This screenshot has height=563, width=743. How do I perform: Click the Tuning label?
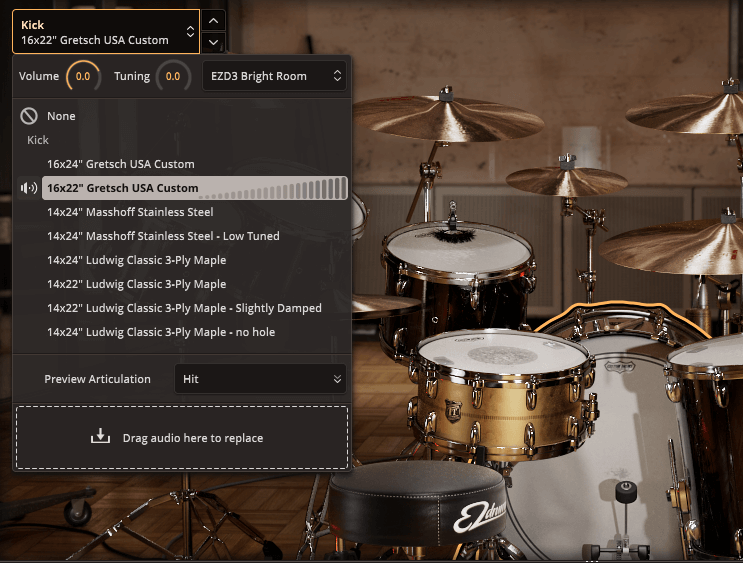(132, 76)
